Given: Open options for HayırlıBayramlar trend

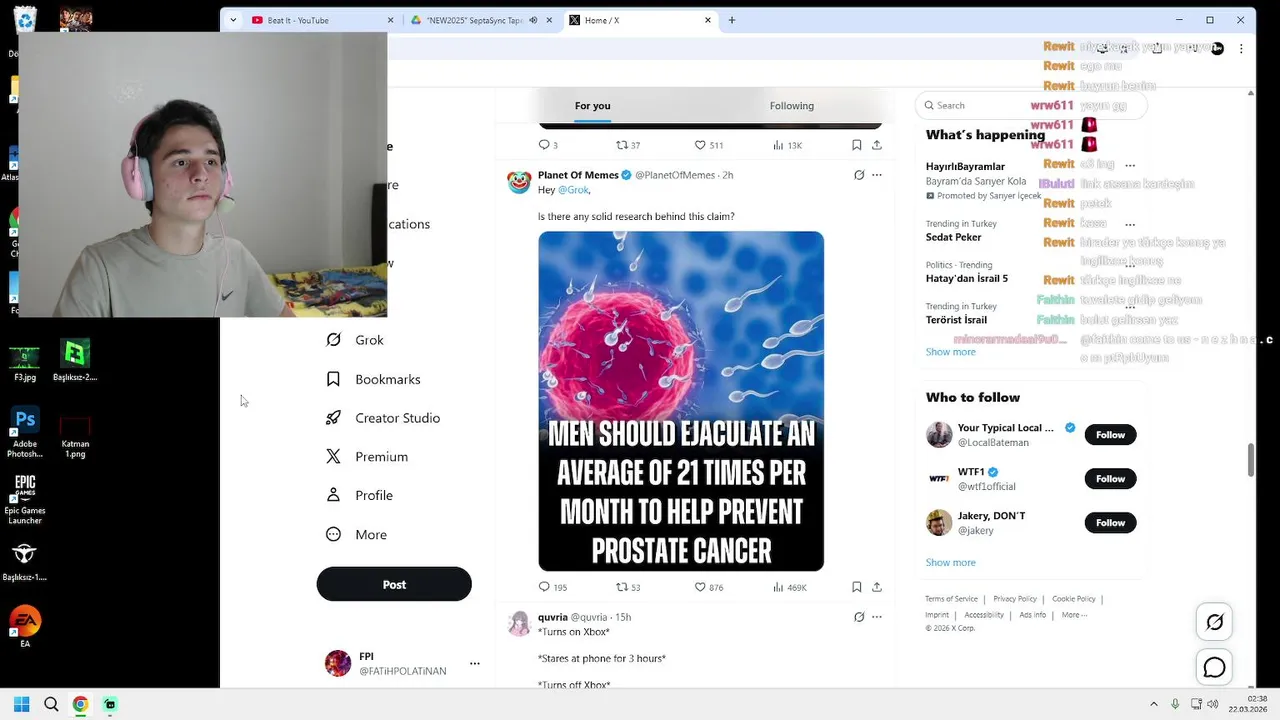Looking at the screenshot, I should [x=1130, y=166].
